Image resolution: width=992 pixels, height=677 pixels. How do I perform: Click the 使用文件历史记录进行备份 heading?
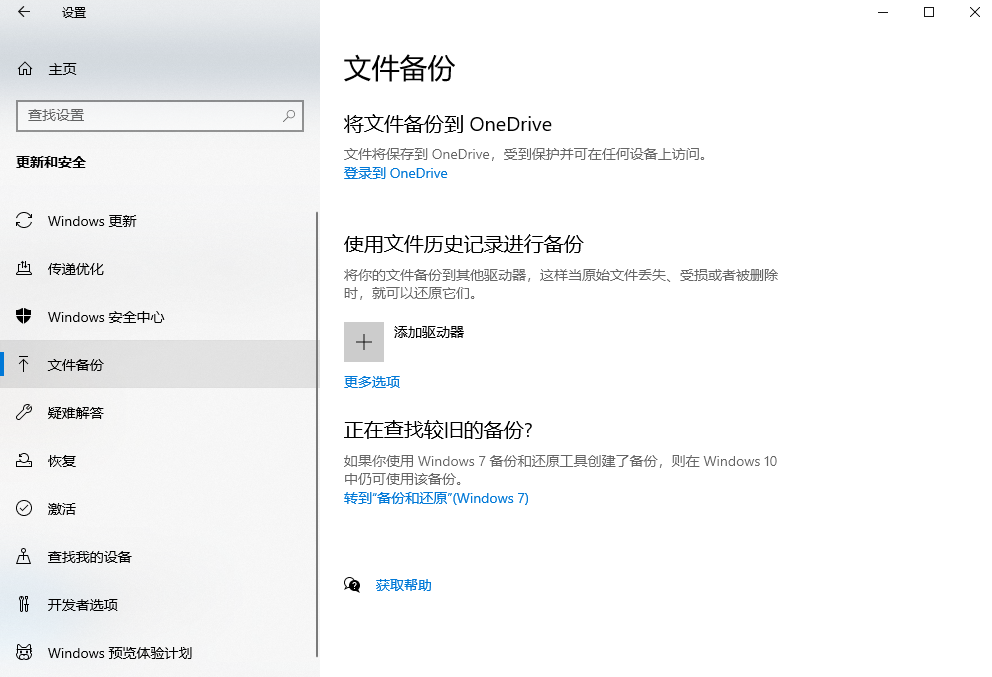coord(463,244)
